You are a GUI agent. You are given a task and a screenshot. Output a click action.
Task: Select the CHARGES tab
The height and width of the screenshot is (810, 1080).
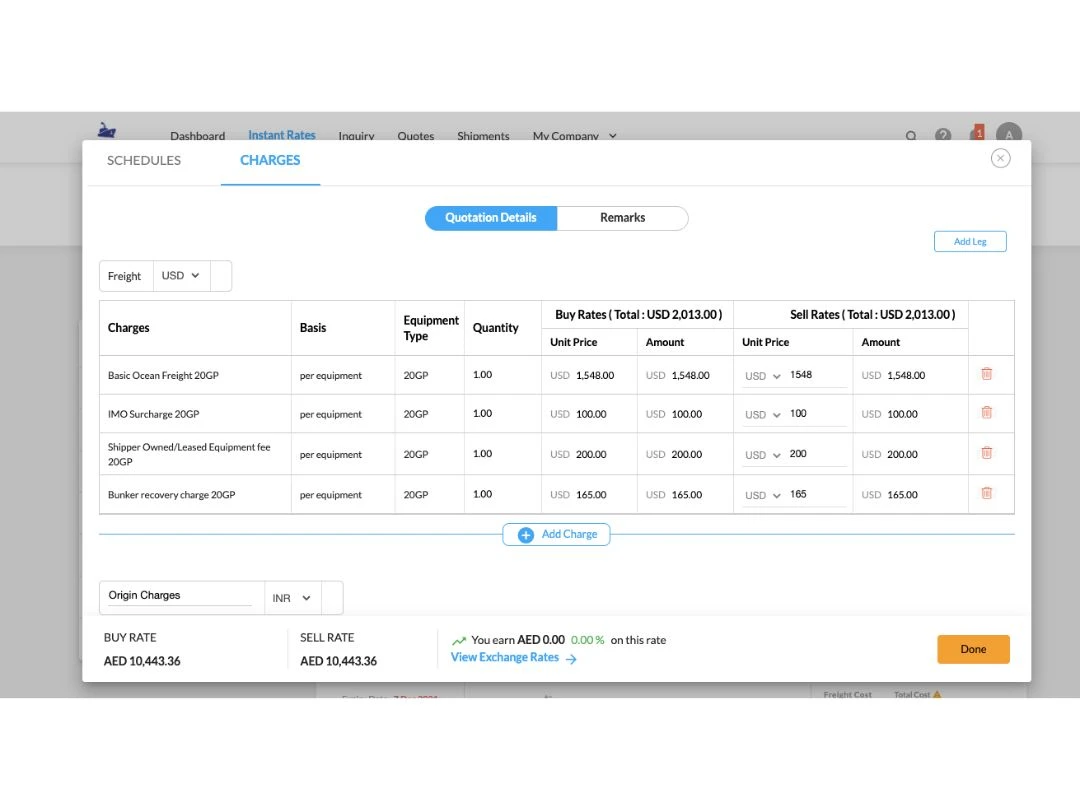(x=270, y=160)
